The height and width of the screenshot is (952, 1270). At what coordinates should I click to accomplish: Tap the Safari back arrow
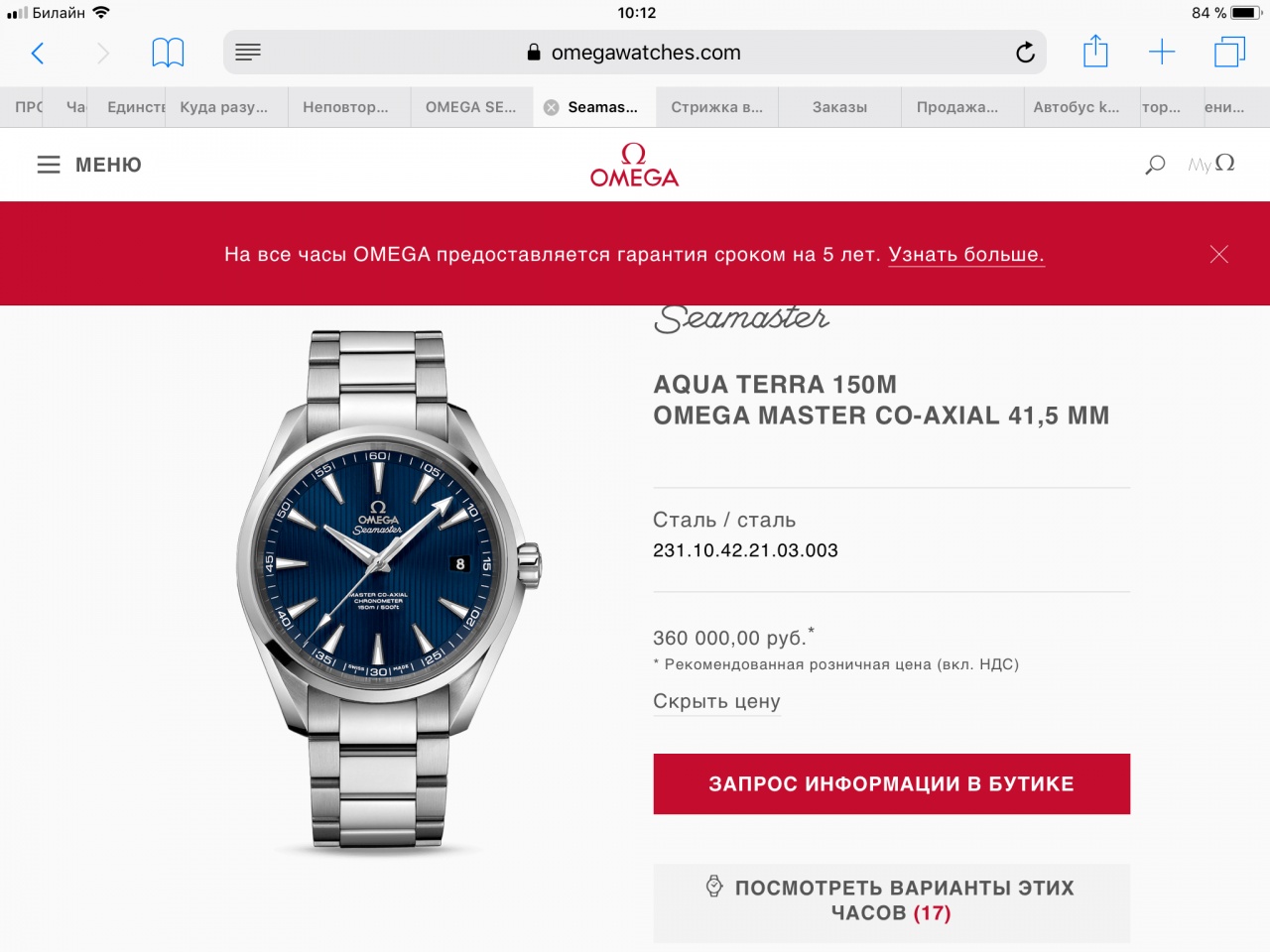click(38, 53)
